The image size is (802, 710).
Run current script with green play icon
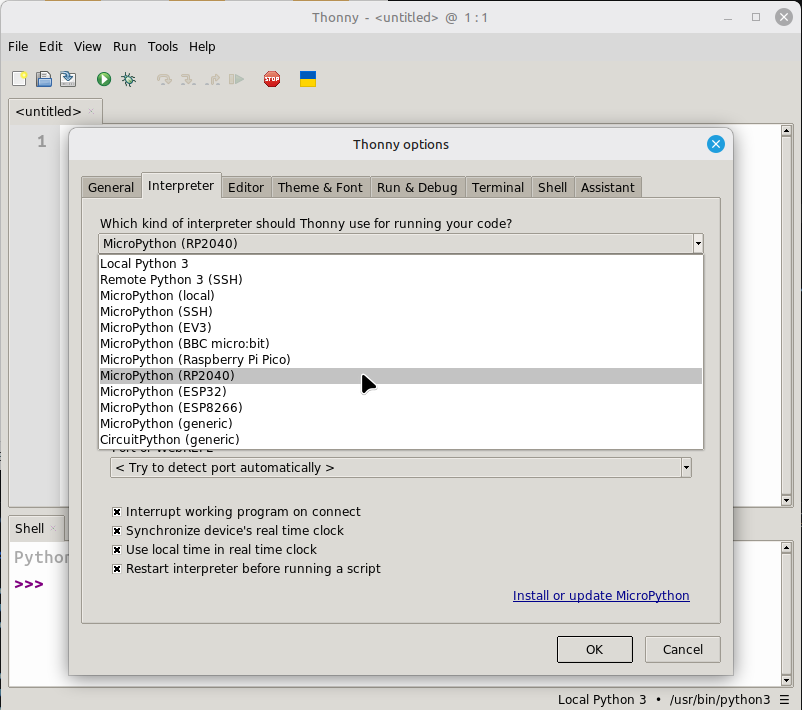(104, 79)
